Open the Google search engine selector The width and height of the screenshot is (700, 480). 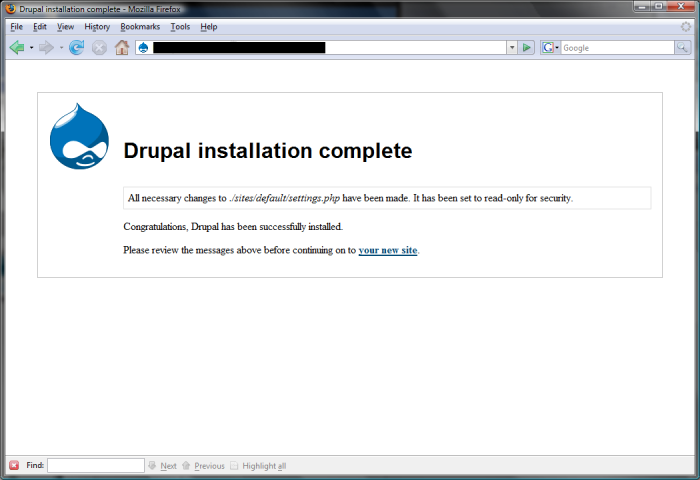tap(550, 47)
